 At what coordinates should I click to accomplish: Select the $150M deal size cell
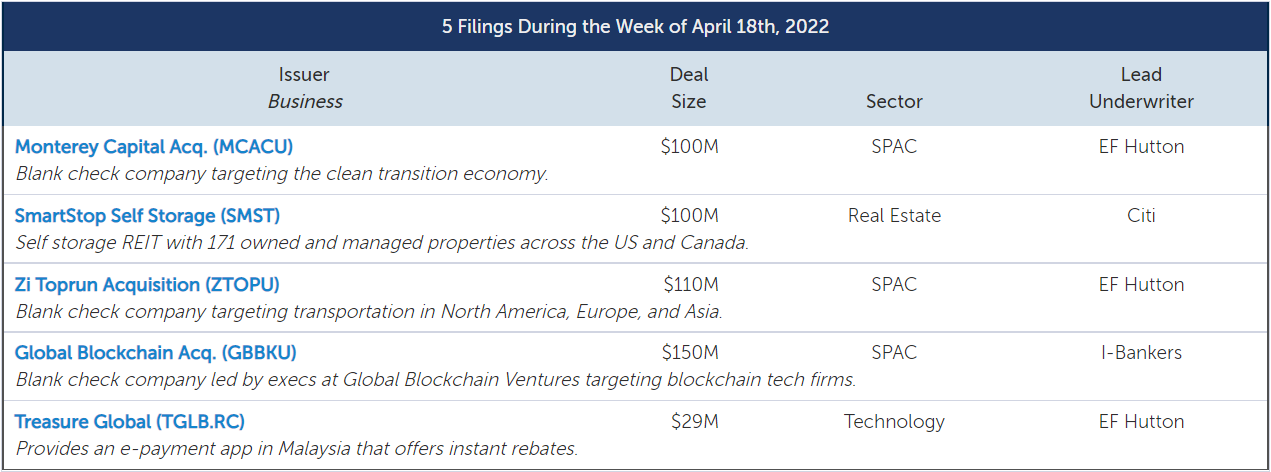point(689,352)
